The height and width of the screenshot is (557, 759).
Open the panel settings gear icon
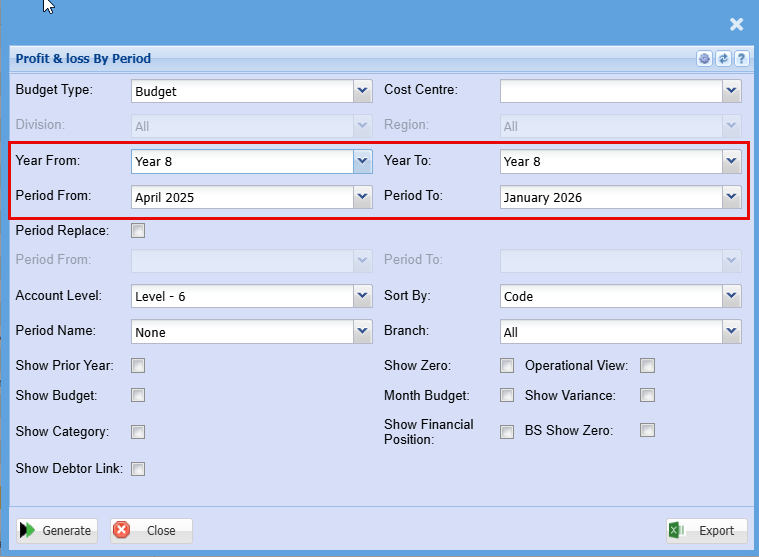704,59
